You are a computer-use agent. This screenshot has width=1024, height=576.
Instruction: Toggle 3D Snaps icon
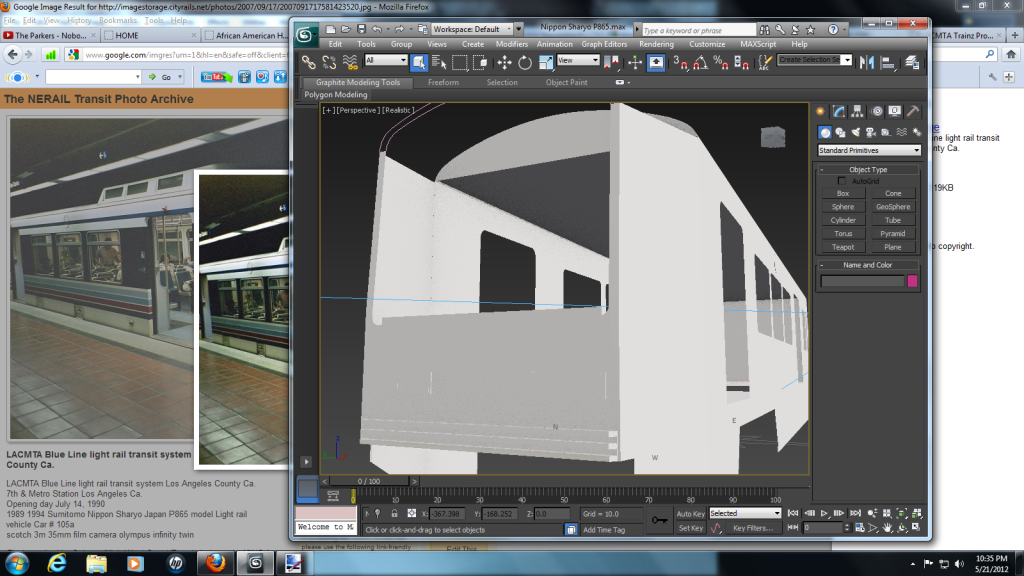(680, 63)
